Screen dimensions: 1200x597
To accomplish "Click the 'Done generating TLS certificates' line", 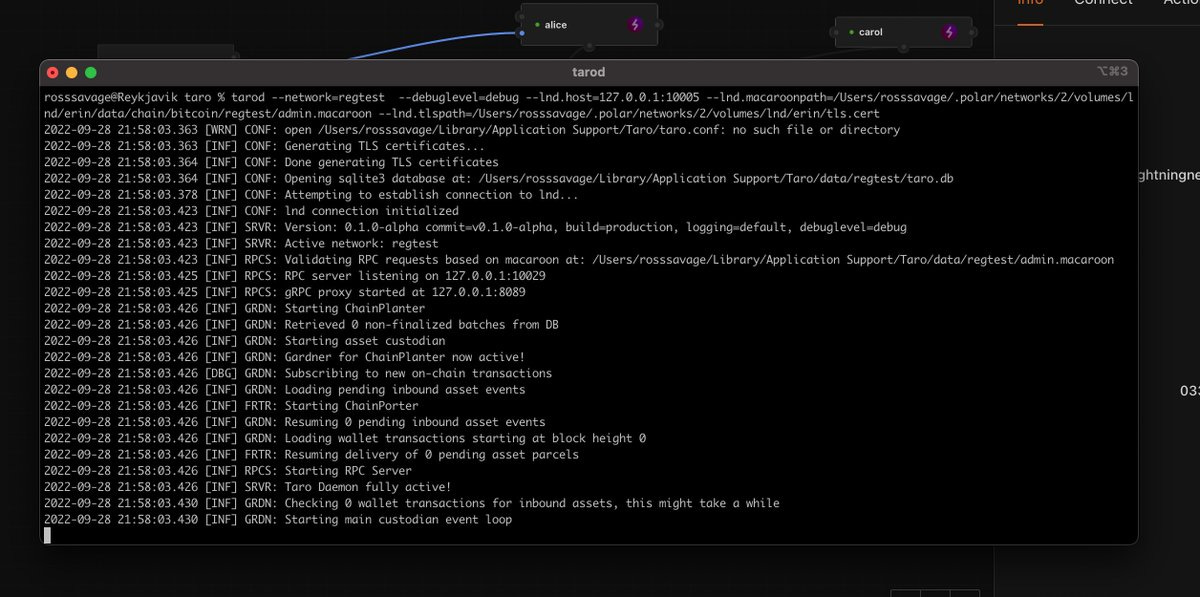I will pos(271,162).
